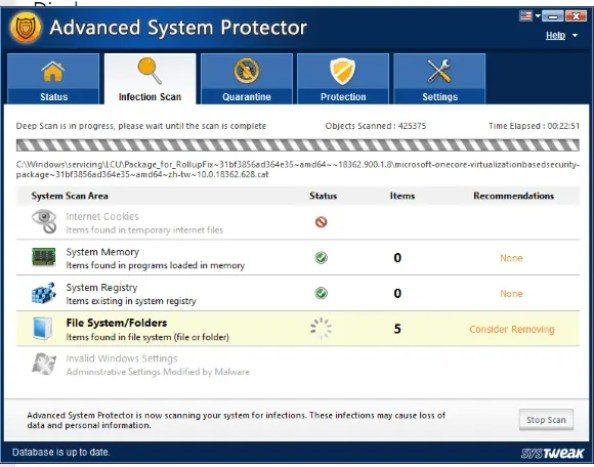Screen dimensions: 594x467
Task: Open the Help link
Action: pos(555,36)
